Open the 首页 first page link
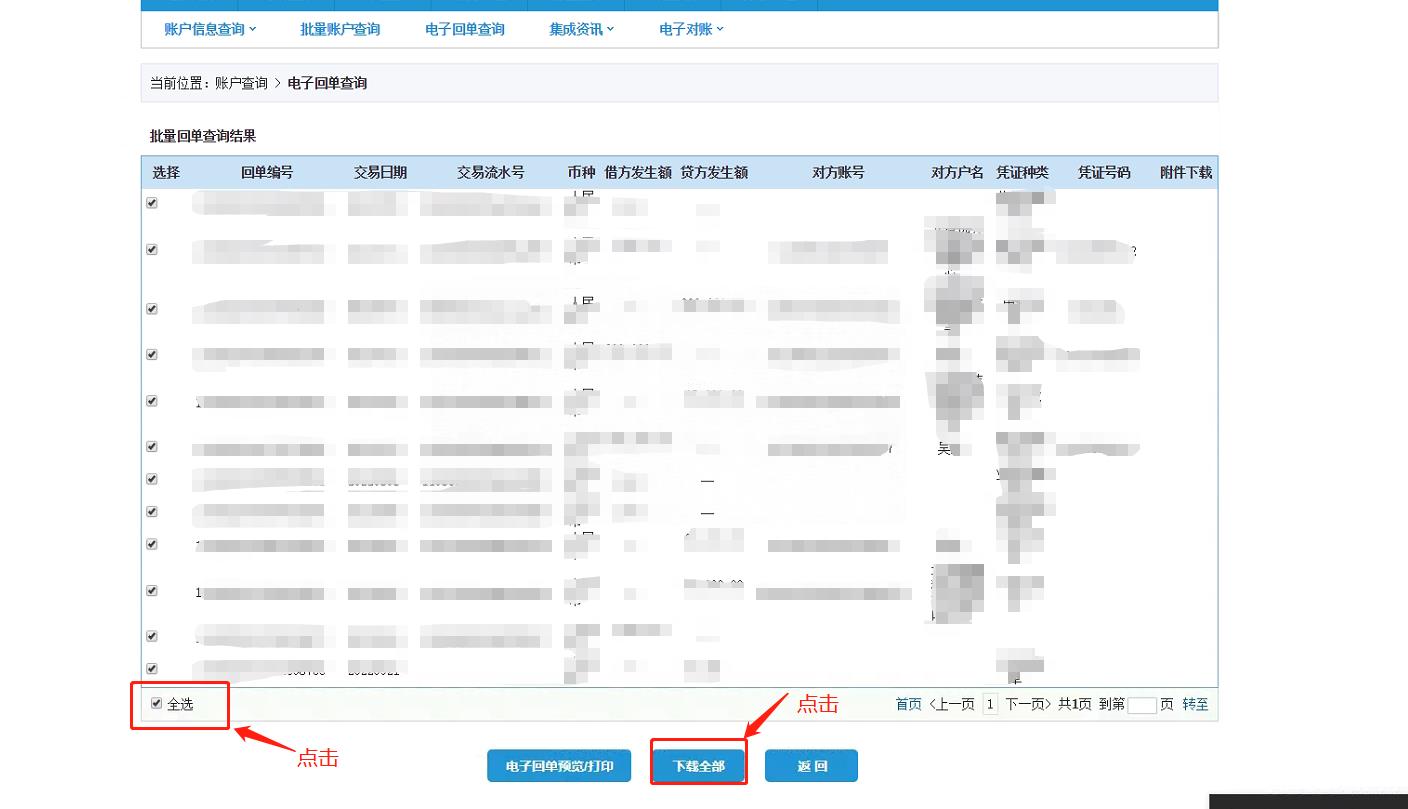 (908, 704)
